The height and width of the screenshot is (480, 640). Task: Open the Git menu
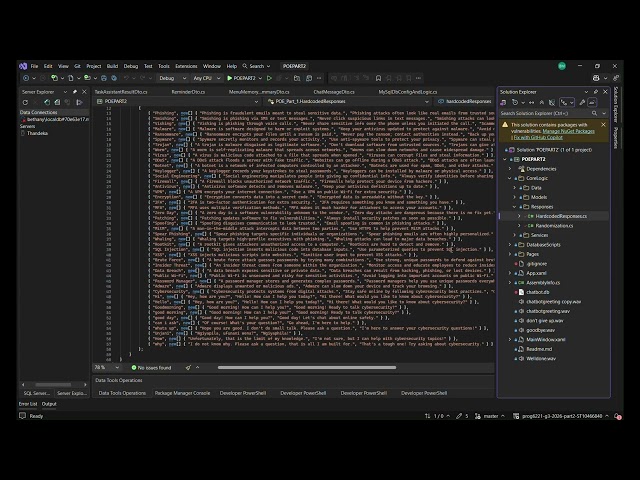(77, 66)
